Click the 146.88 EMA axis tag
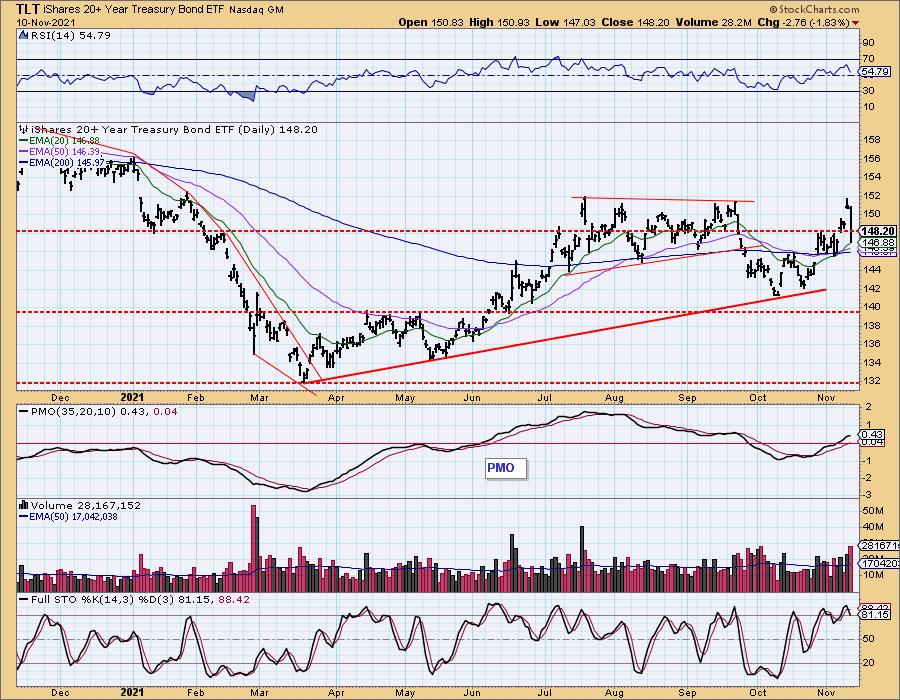The image size is (900, 700). (878, 243)
